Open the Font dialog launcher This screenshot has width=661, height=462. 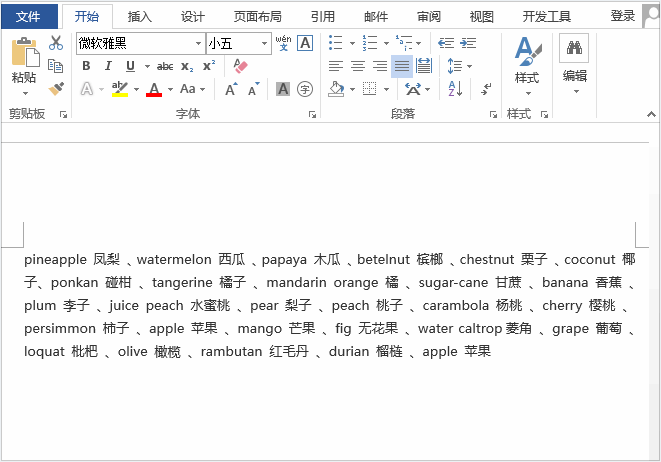pos(312,114)
